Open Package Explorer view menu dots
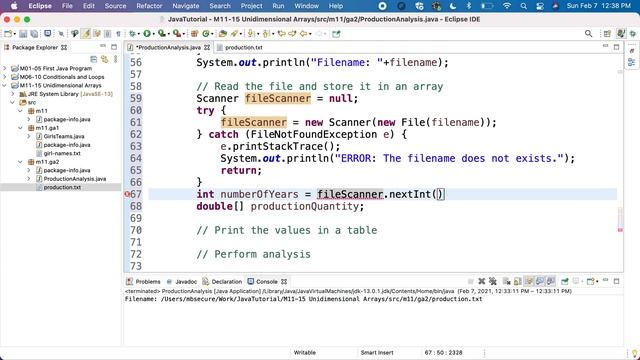The height and width of the screenshot is (360, 640). click(116, 59)
